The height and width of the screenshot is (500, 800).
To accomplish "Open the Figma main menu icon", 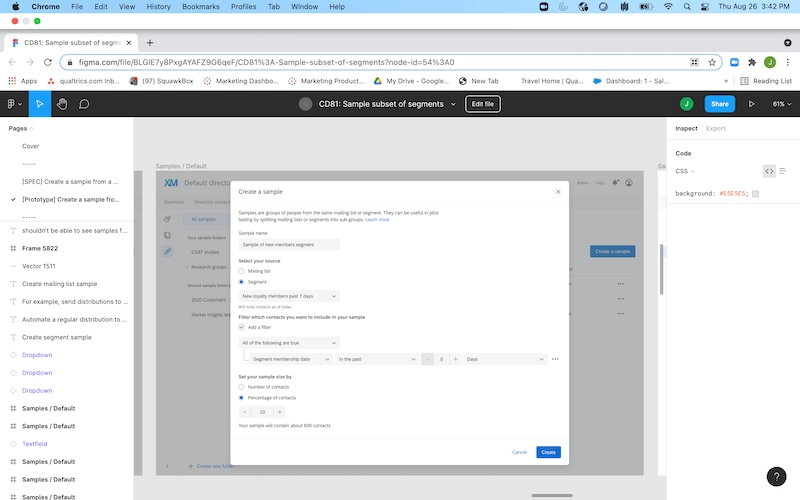I will [x=14, y=104].
